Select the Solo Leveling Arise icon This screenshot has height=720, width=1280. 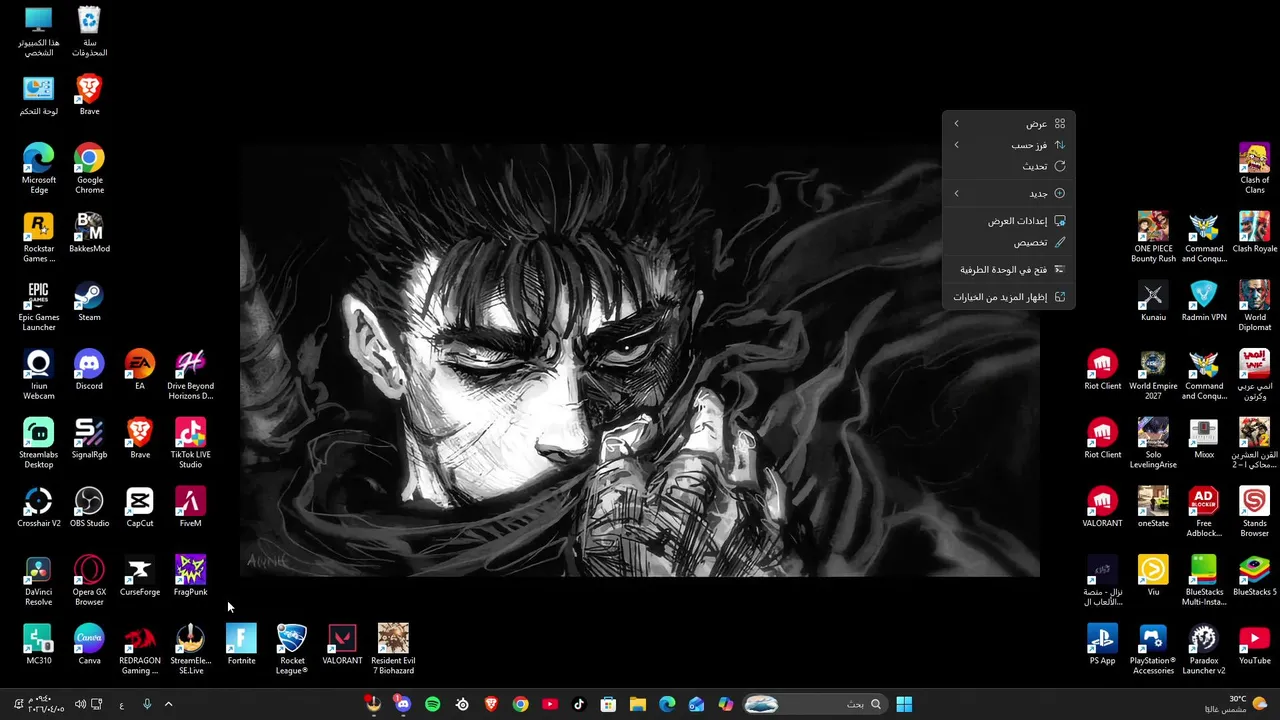[x=1153, y=443]
